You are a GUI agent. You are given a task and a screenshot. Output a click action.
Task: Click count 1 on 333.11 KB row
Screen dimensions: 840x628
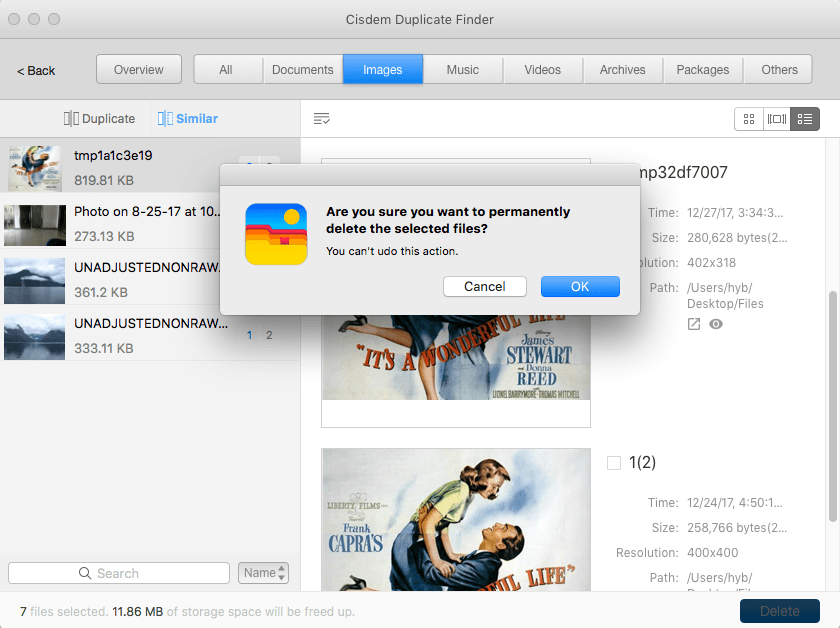[249, 335]
